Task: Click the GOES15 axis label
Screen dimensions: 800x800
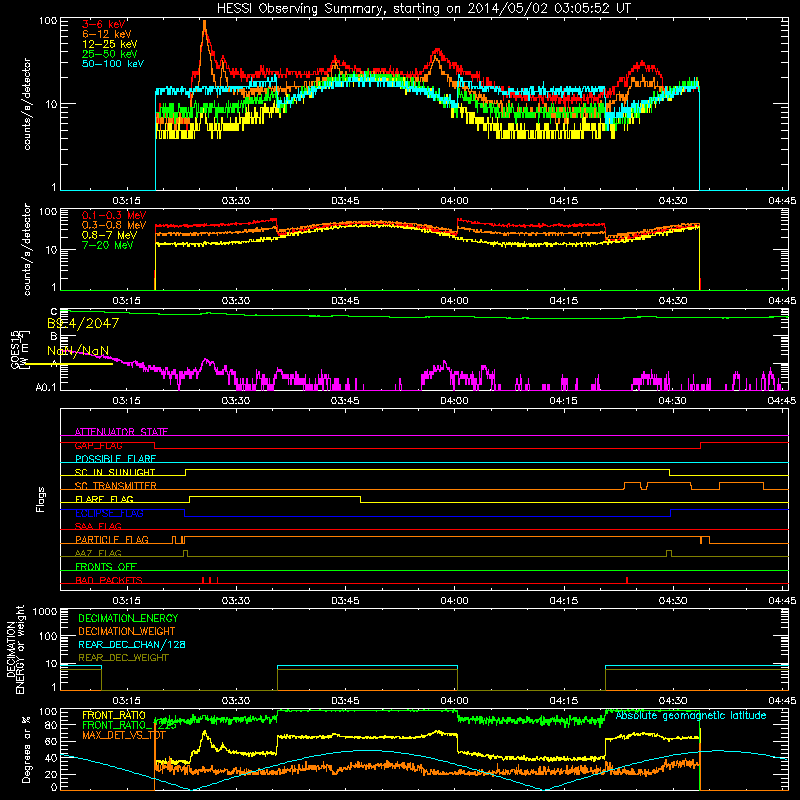Action: pyautogui.click(x=16, y=349)
